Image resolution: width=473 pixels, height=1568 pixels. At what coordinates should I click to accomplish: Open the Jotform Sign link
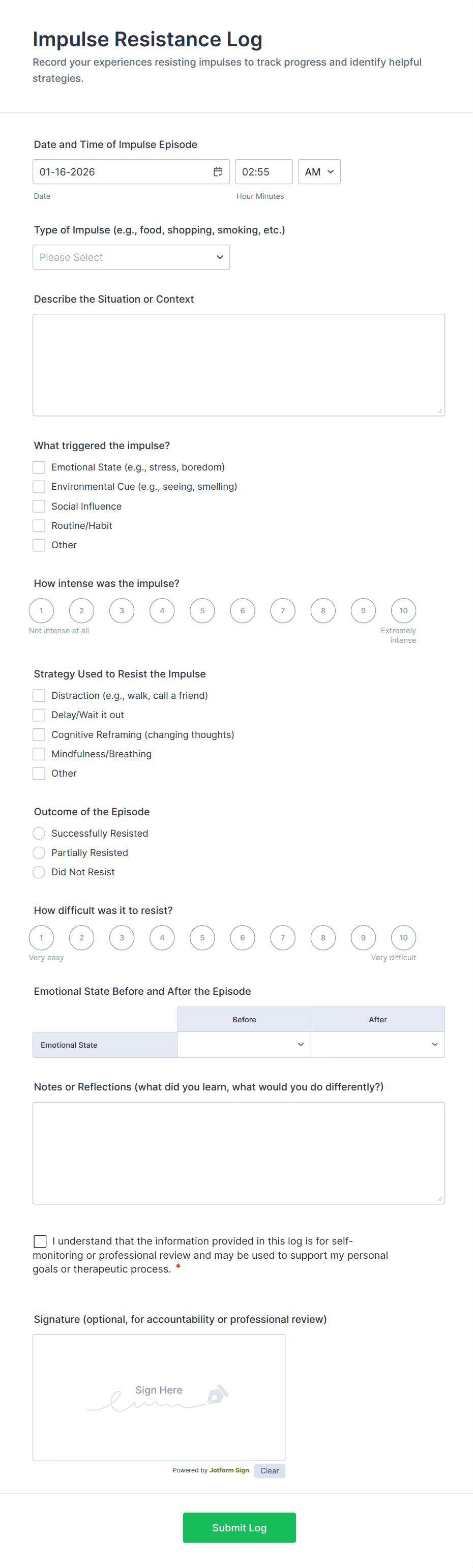pos(229,1469)
